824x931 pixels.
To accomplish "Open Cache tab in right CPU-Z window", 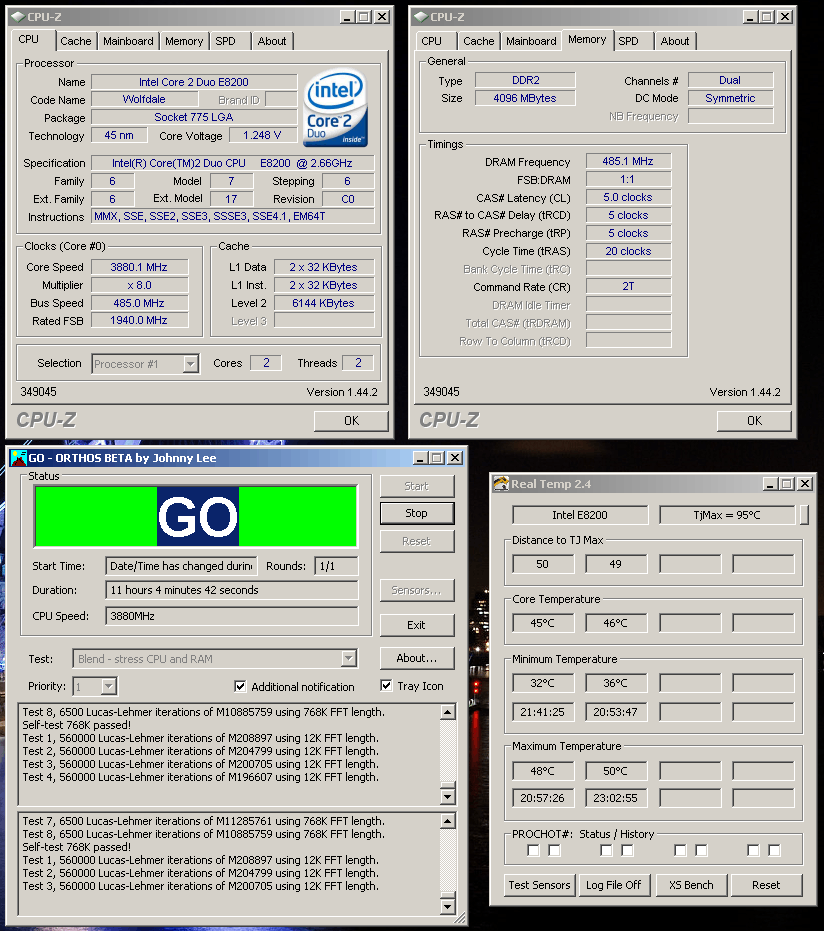I will coord(479,41).
